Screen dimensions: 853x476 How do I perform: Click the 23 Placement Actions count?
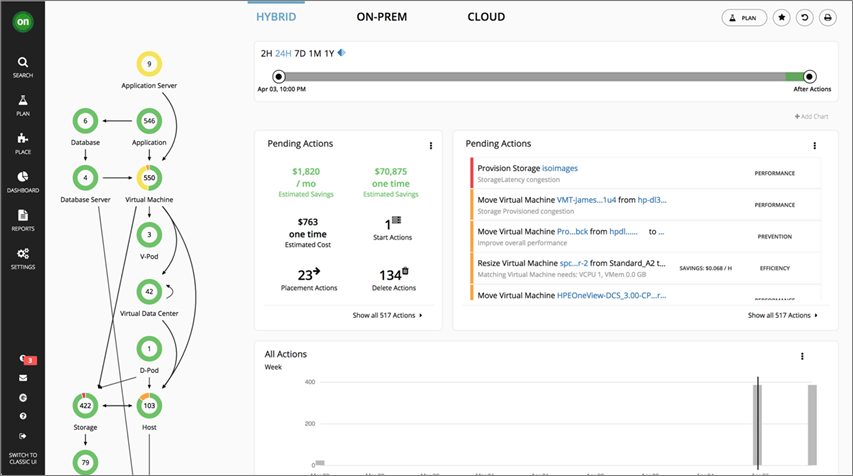click(x=308, y=279)
